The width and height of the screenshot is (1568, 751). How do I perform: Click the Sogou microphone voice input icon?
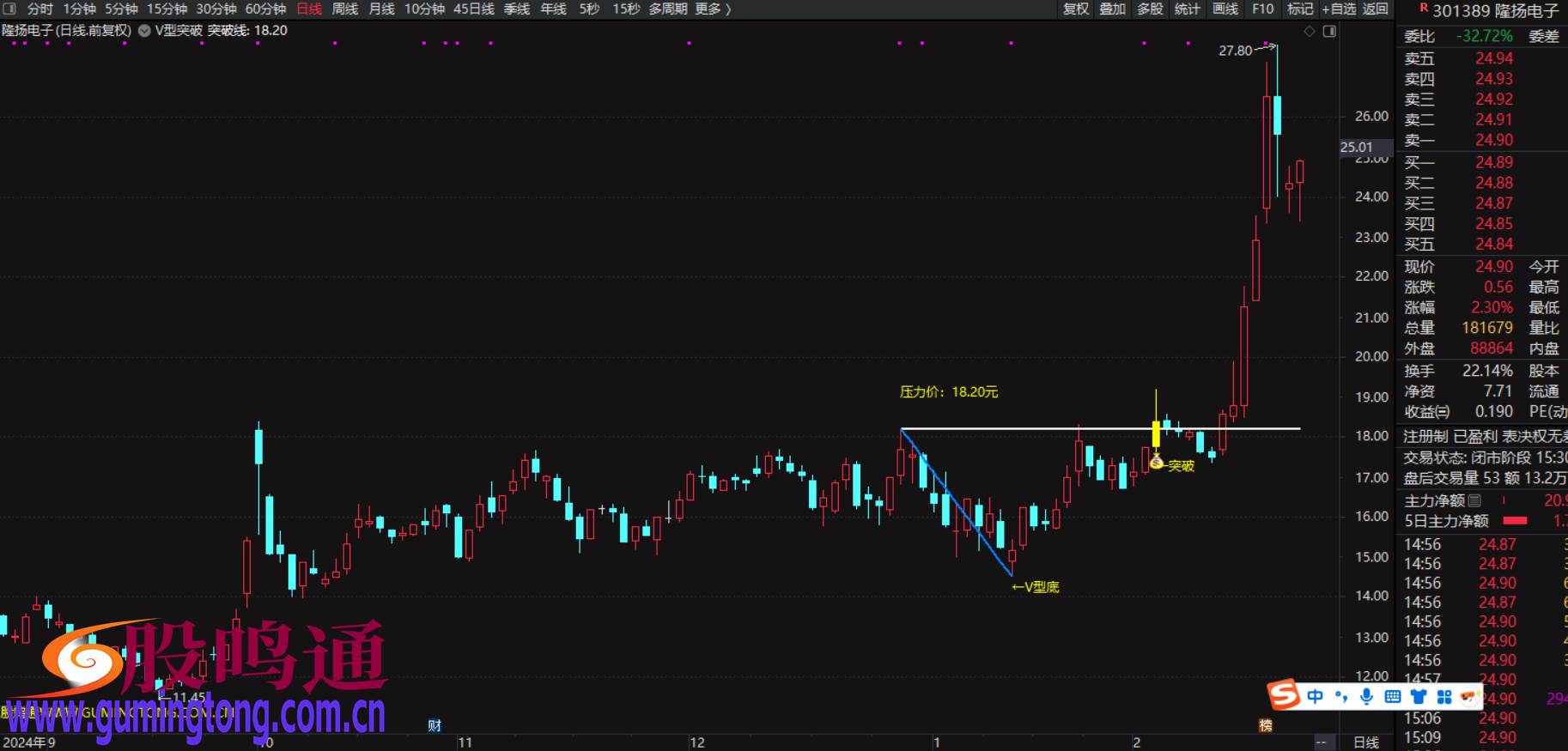tap(1366, 696)
